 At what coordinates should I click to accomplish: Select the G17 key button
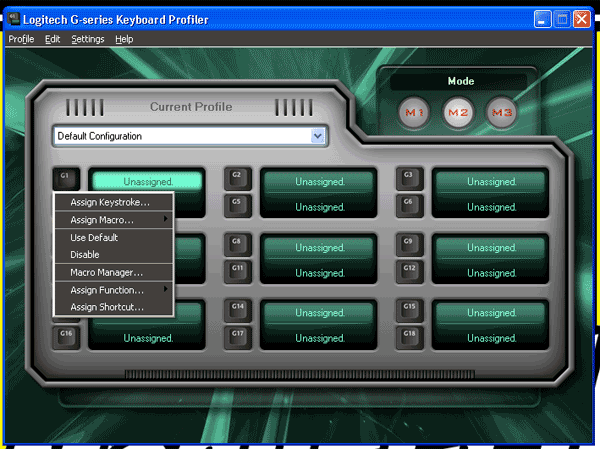(x=238, y=338)
